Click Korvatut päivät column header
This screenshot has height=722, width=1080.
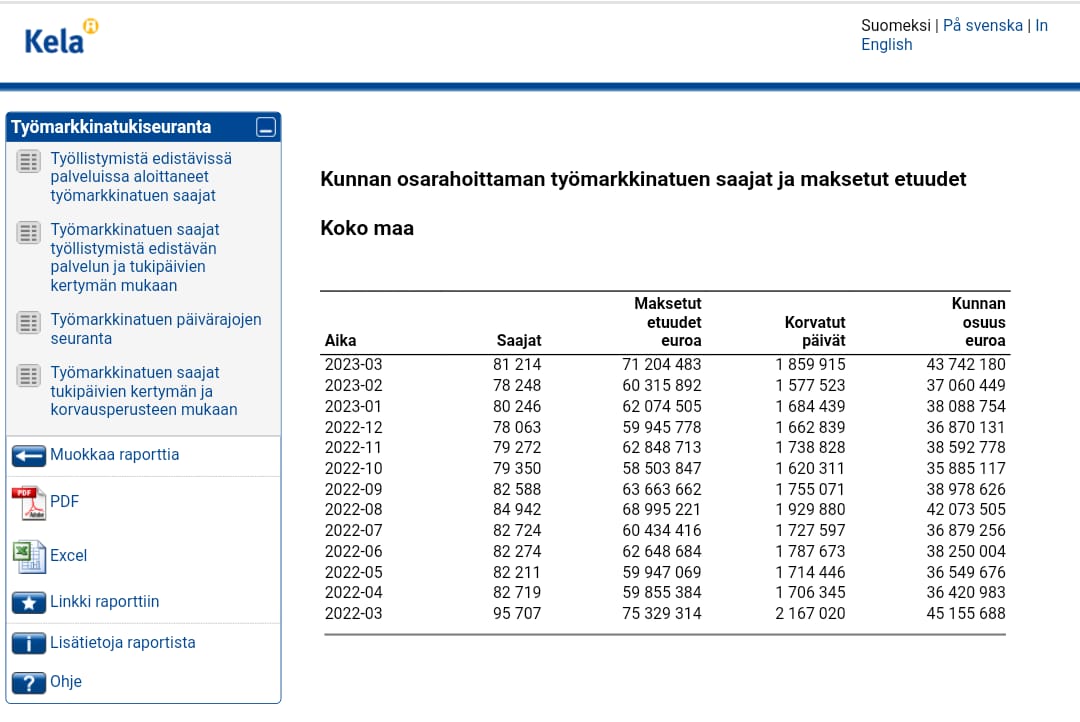[x=815, y=331]
